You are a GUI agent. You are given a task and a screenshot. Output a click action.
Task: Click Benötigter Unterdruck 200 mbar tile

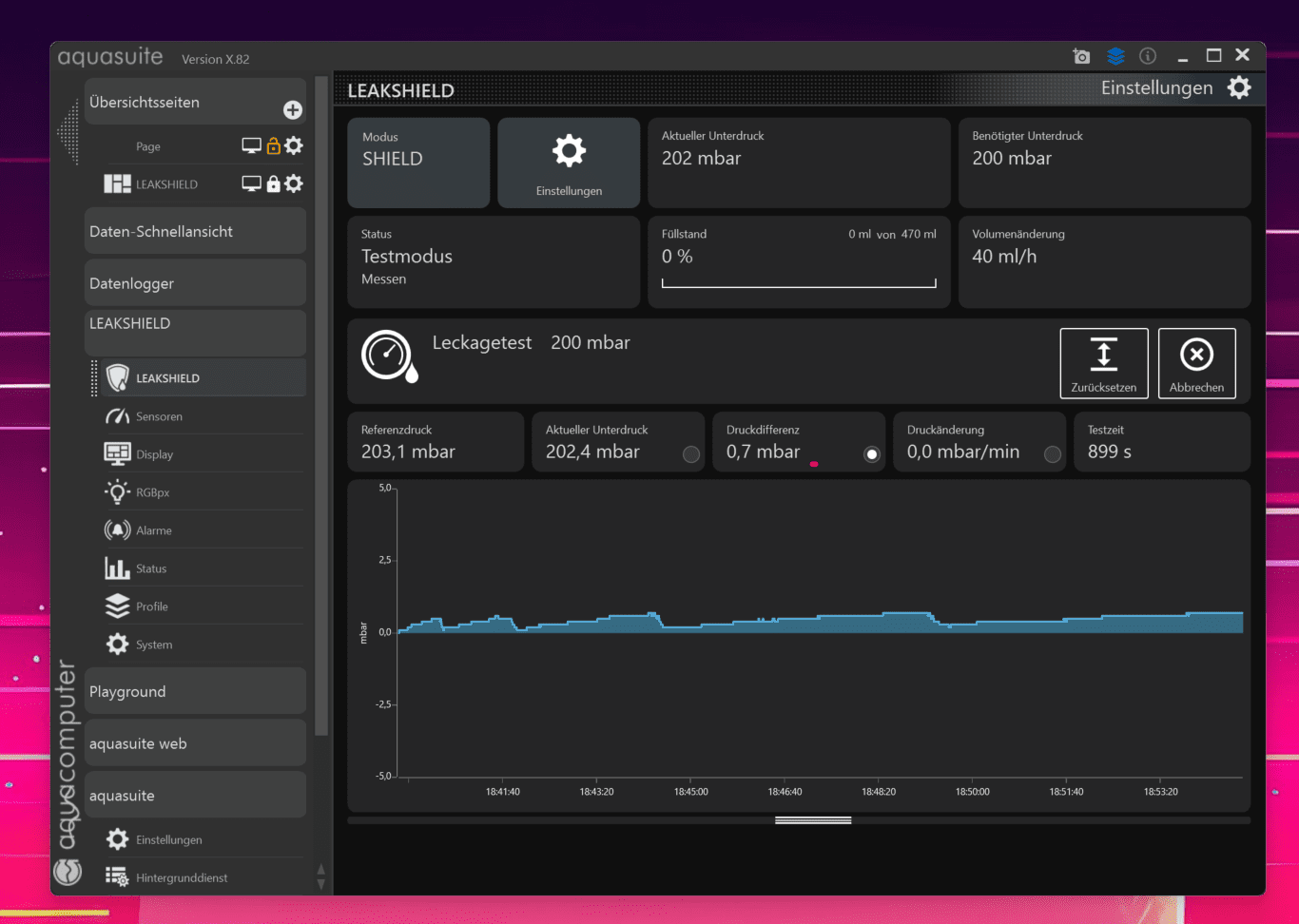tap(1104, 163)
